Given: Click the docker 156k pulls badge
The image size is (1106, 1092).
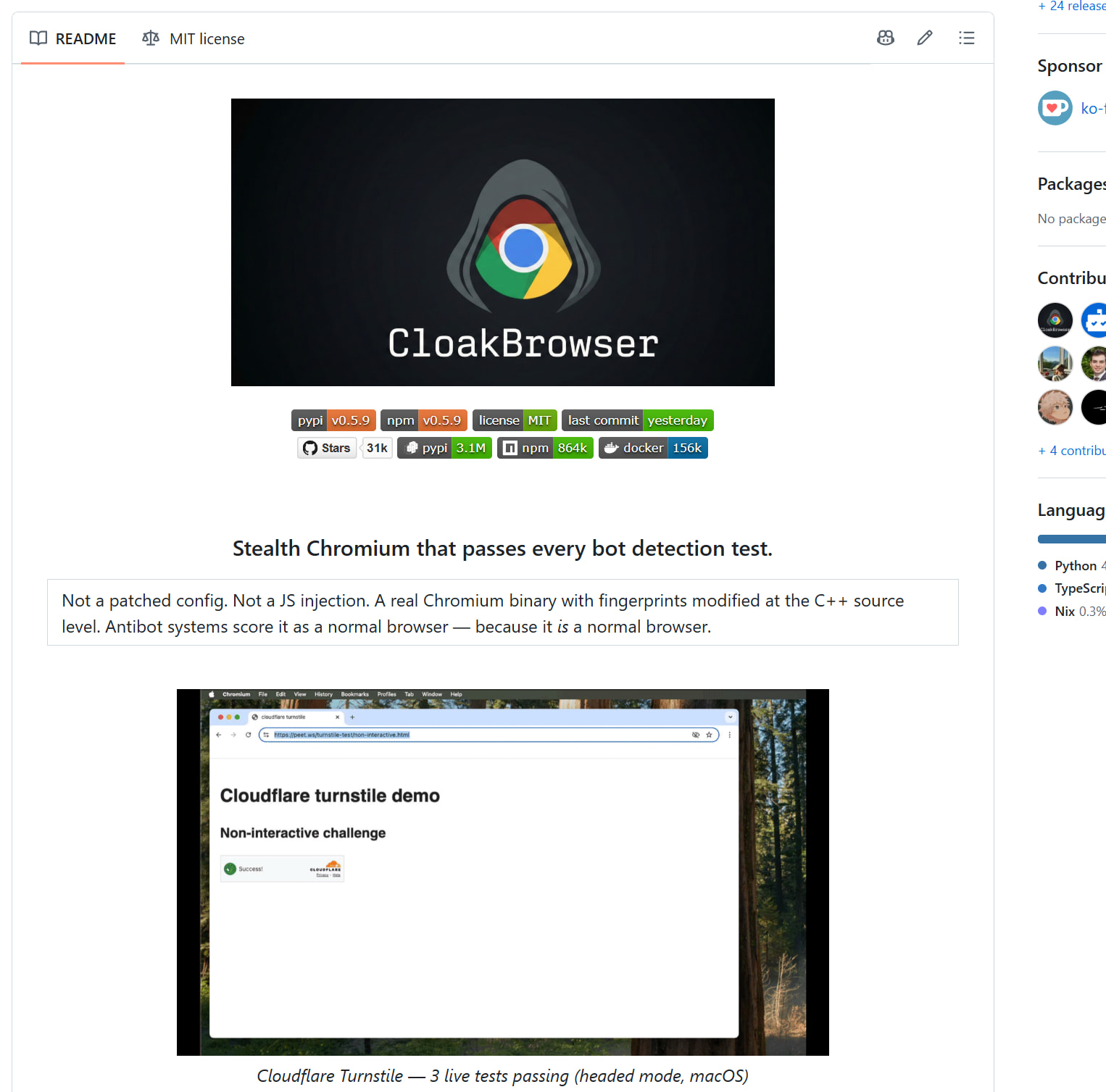Looking at the screenshot, I should click(653, 448).
